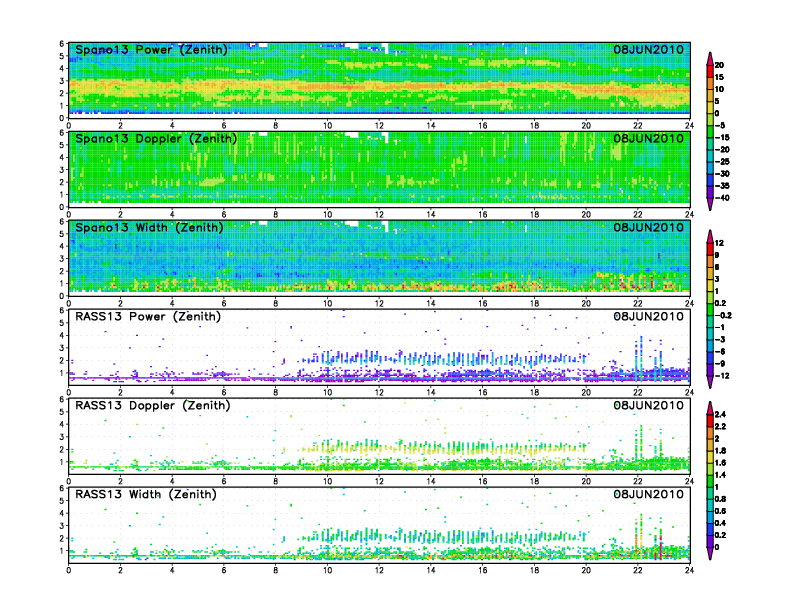This screenshot has width=792, height=612.
Task: Select the pink top arrow of the middle colorbar
Action: tap(710, 236)
